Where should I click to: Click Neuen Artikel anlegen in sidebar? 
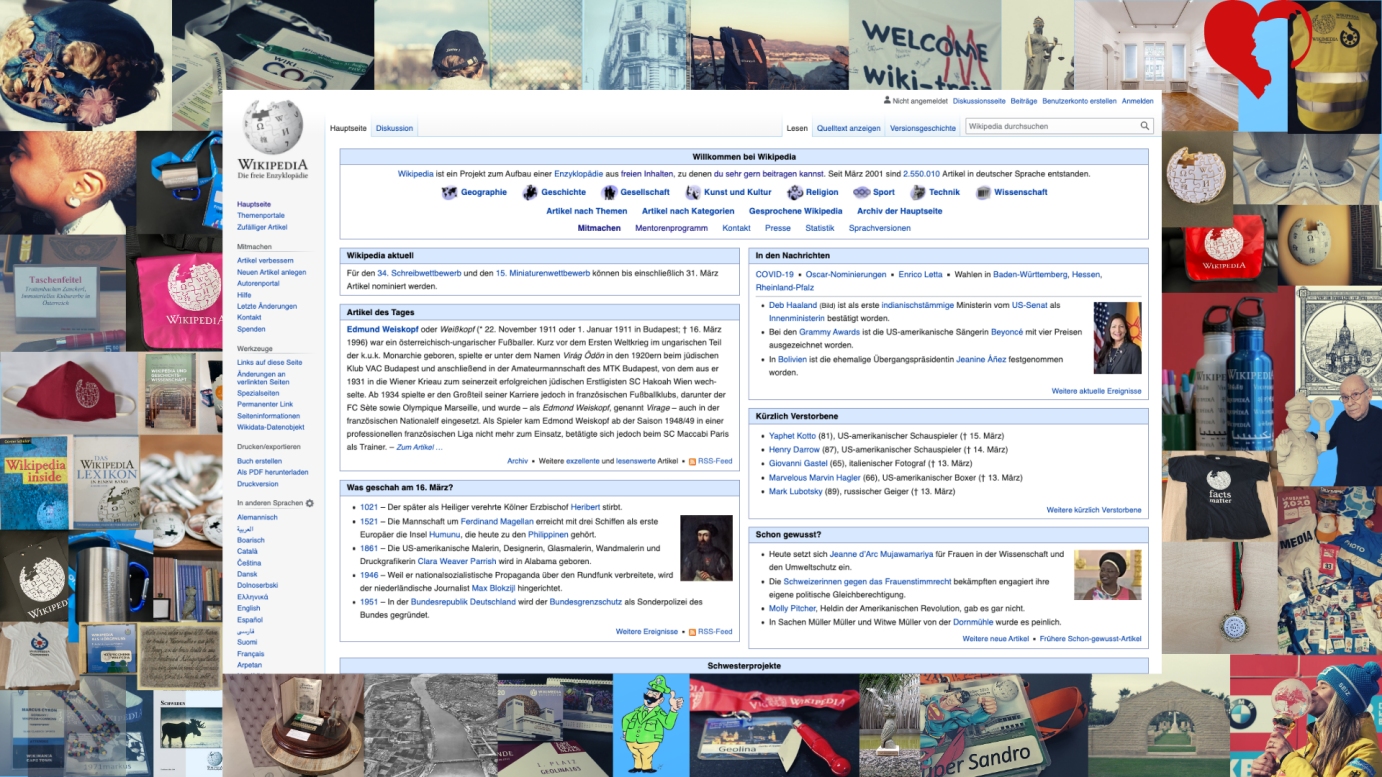[x=272, y=272]
